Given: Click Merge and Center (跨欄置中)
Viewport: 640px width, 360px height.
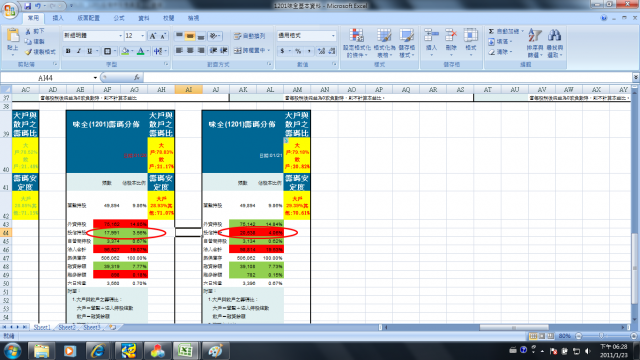Looking at the screenshot, I should click(249, 50).
